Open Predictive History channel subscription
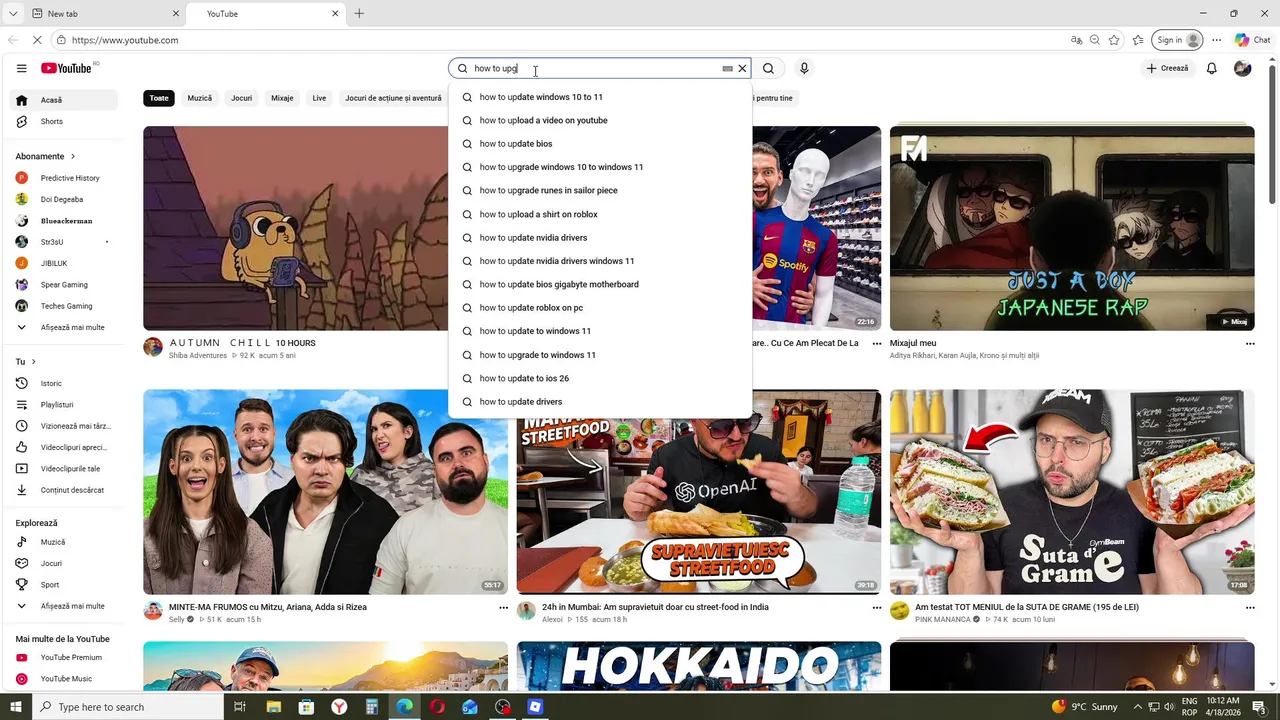1280x720 pixels. point(64,178)
